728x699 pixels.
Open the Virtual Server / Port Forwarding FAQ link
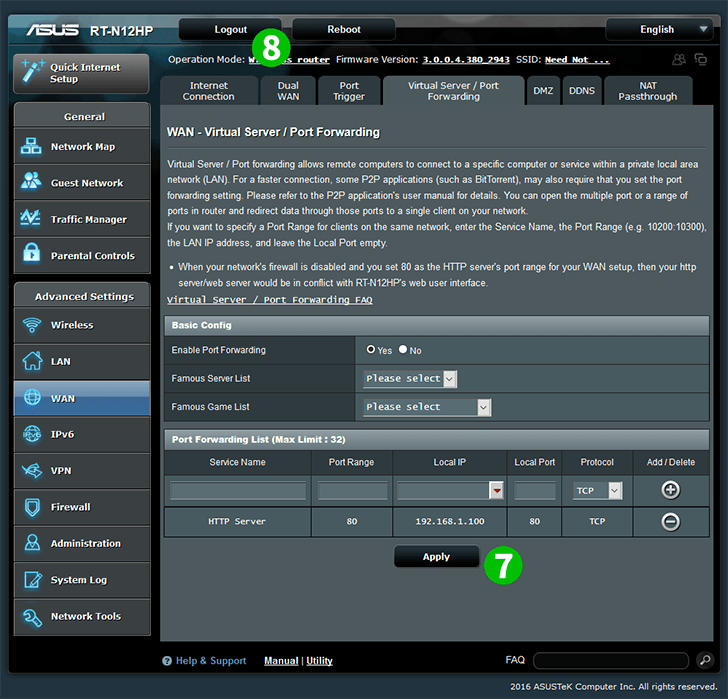coord(270,300)
